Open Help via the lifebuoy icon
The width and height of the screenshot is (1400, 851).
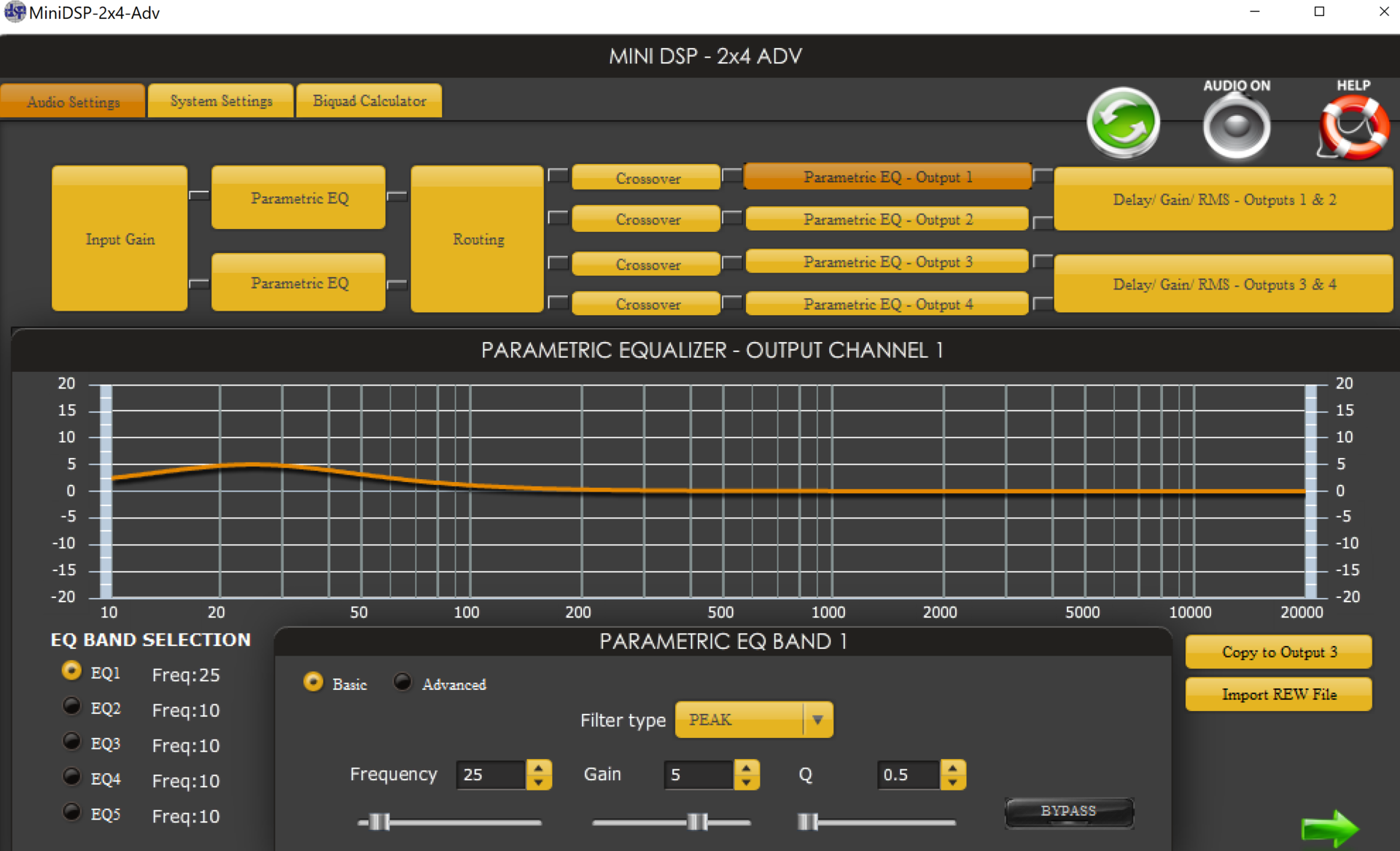pyautogui.click(x=1353, y=128)
